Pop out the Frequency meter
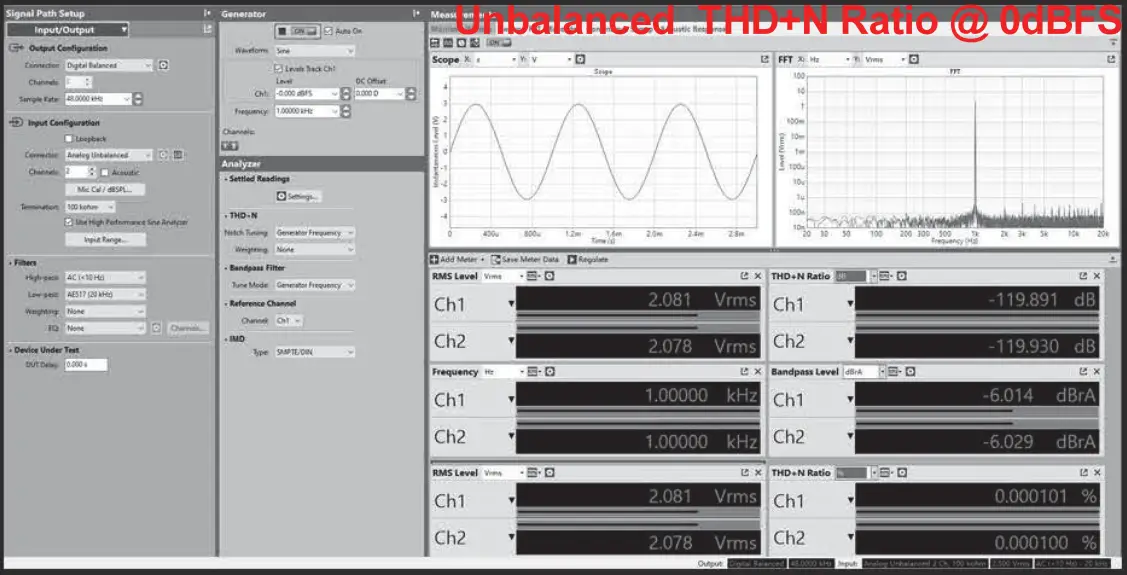1127x575 pixels. [744, 372]
